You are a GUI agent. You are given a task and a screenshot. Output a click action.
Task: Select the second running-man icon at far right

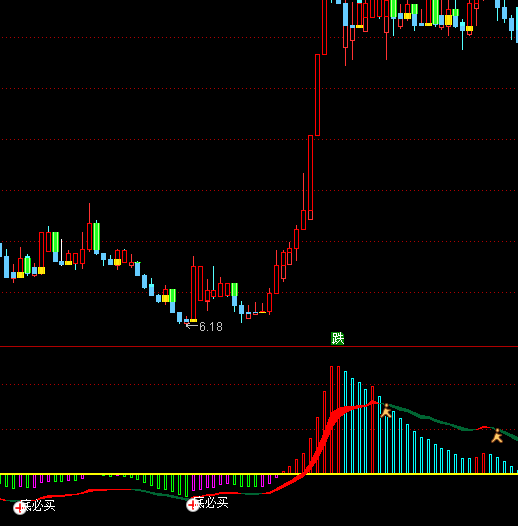tap(497, 436)
